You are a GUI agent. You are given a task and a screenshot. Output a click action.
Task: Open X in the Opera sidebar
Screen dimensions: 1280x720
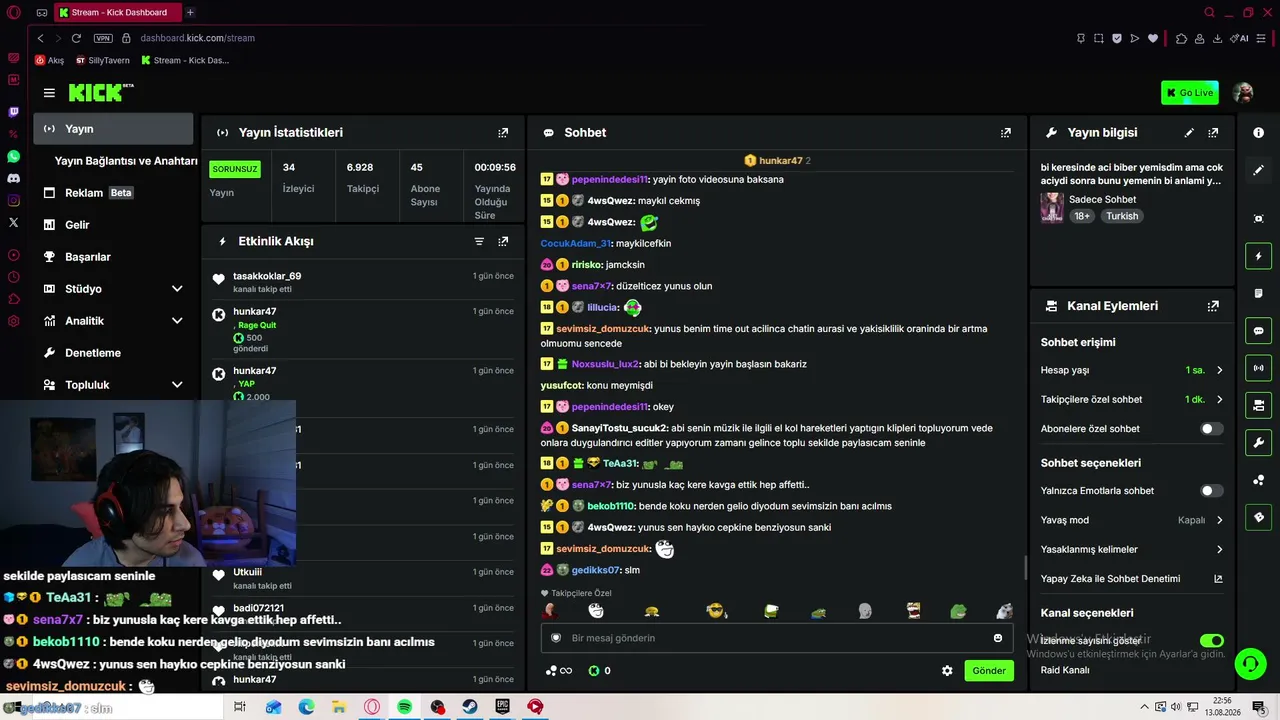coord(13,222)
